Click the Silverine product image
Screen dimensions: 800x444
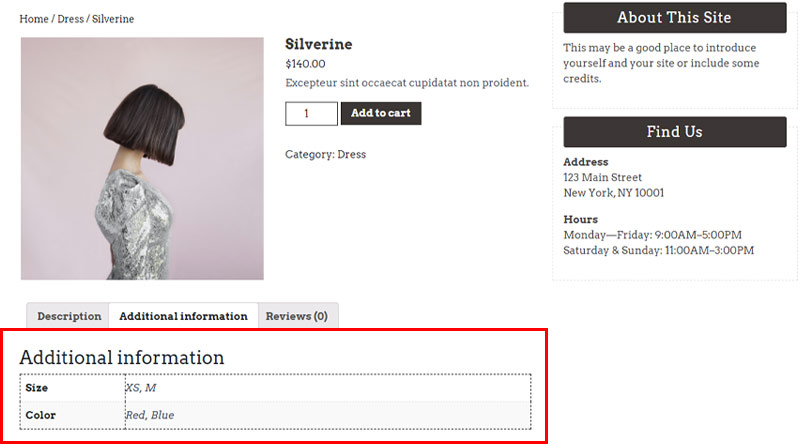[x=142, y=158]
